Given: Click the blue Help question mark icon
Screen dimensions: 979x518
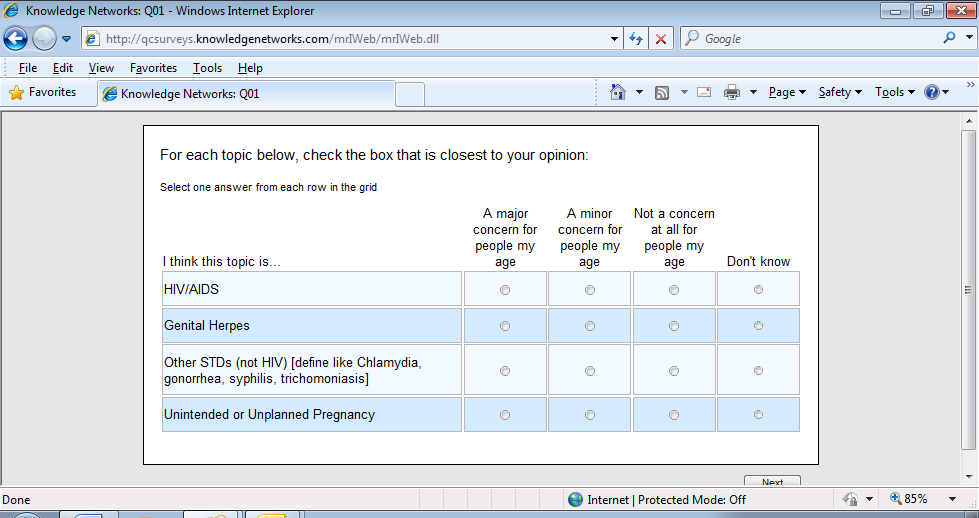Looking at the screenshot, I should (932, 92).
